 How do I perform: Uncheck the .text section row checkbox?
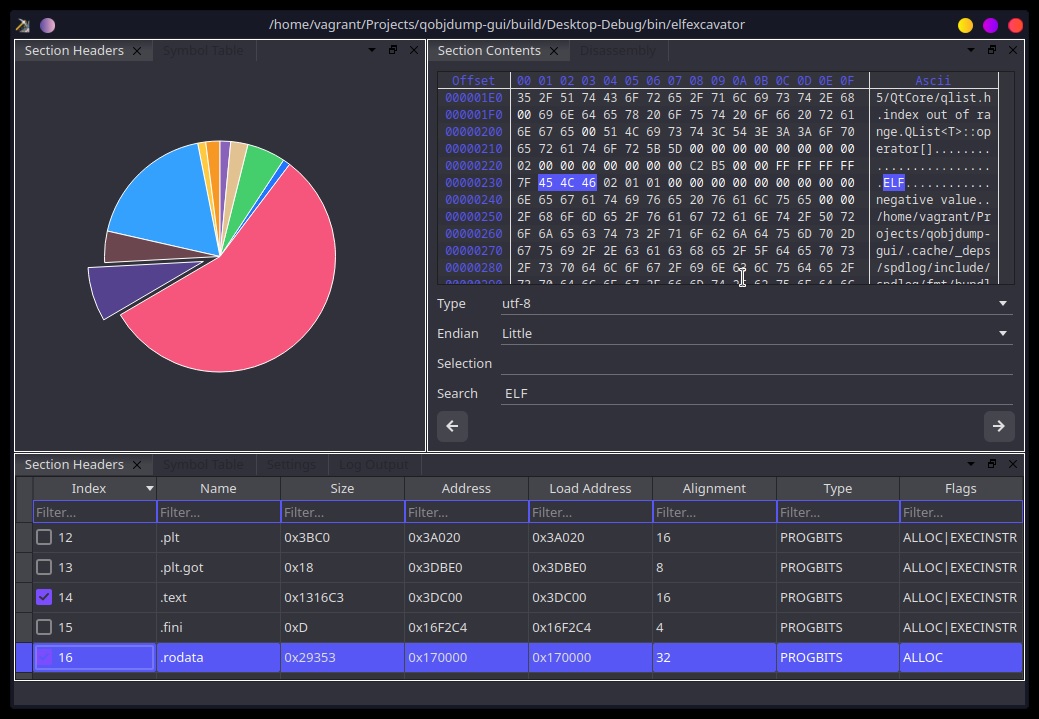point(44,598)
